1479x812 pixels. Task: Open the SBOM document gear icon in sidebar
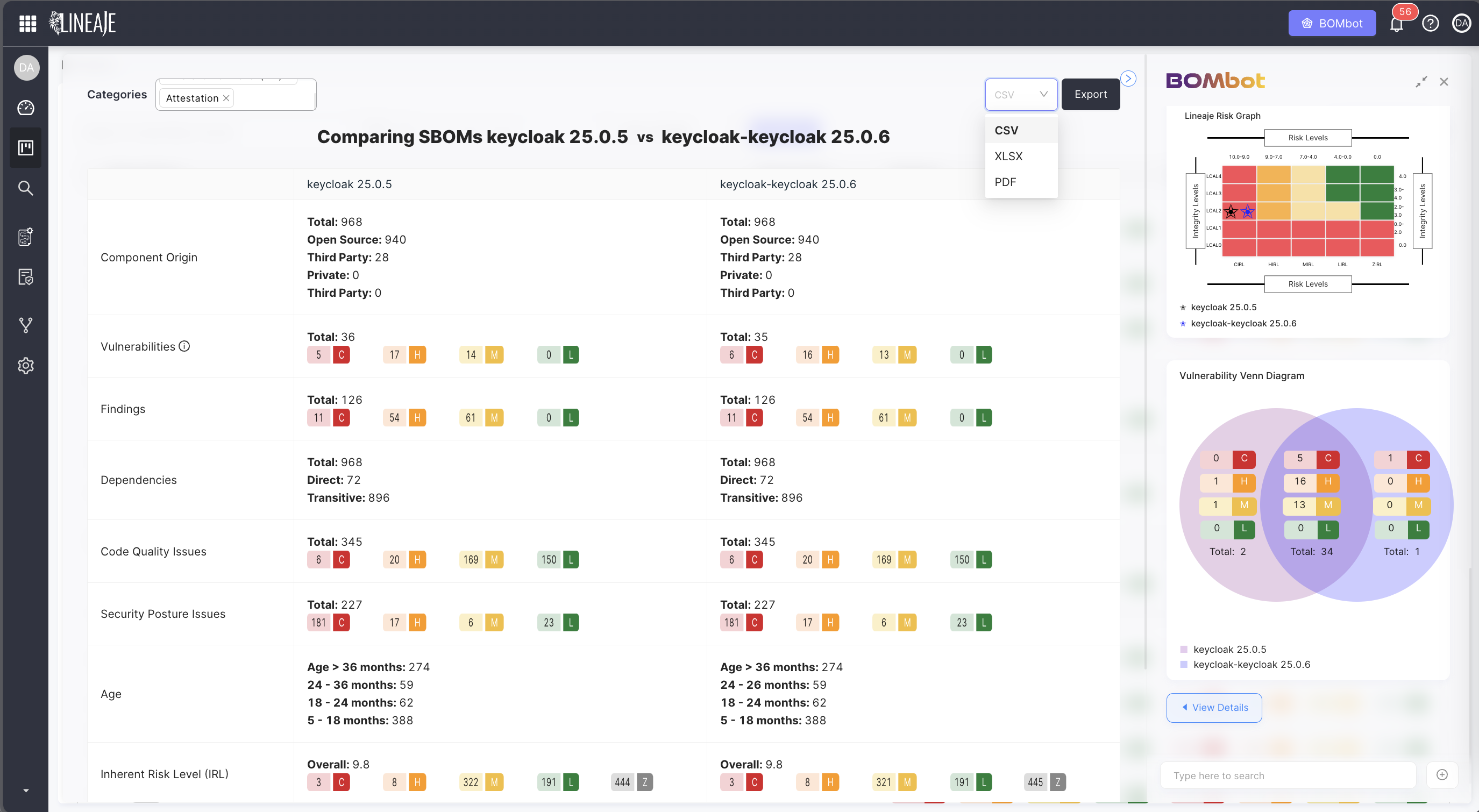[26, 236]
